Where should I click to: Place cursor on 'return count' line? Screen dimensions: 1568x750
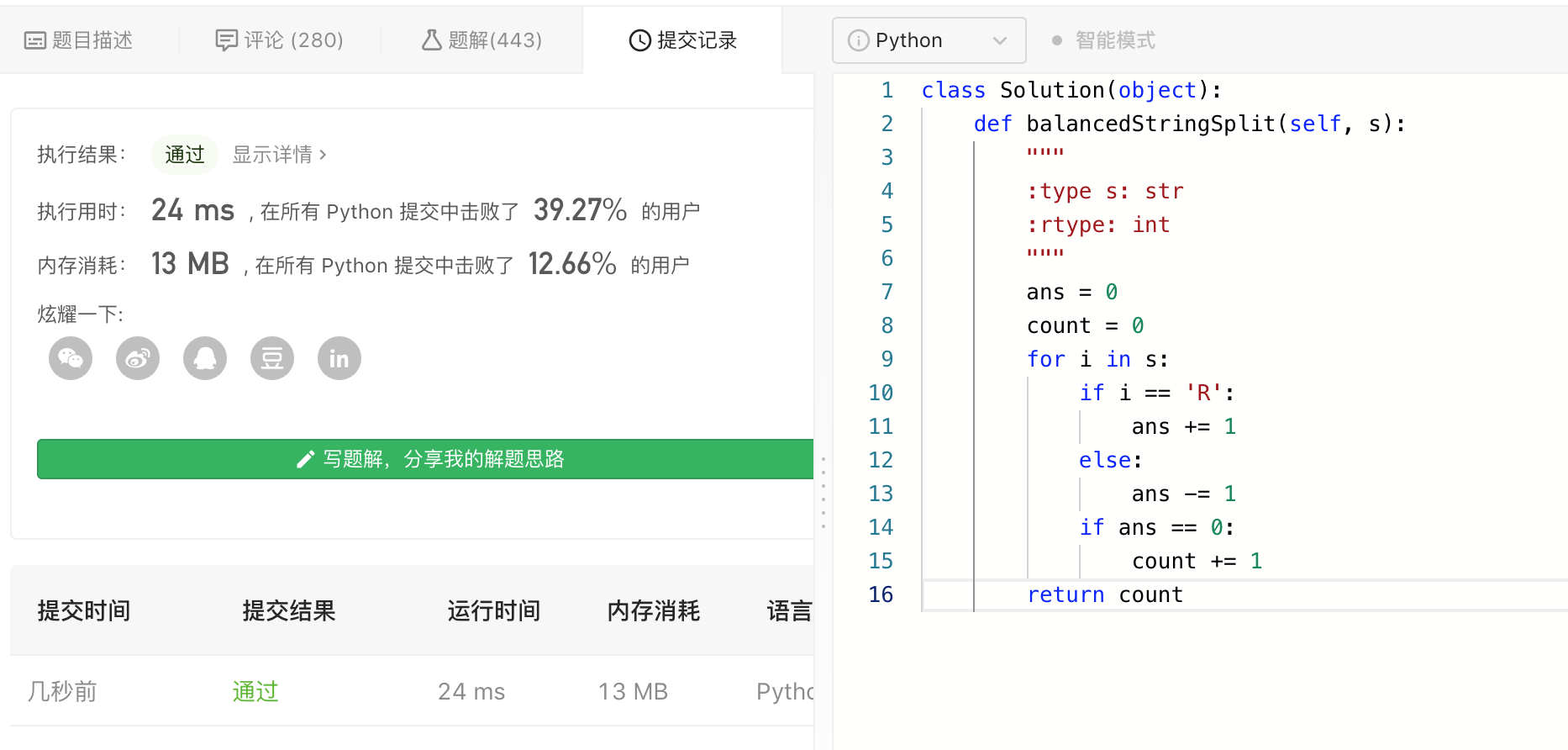(x=1105, y=594)
